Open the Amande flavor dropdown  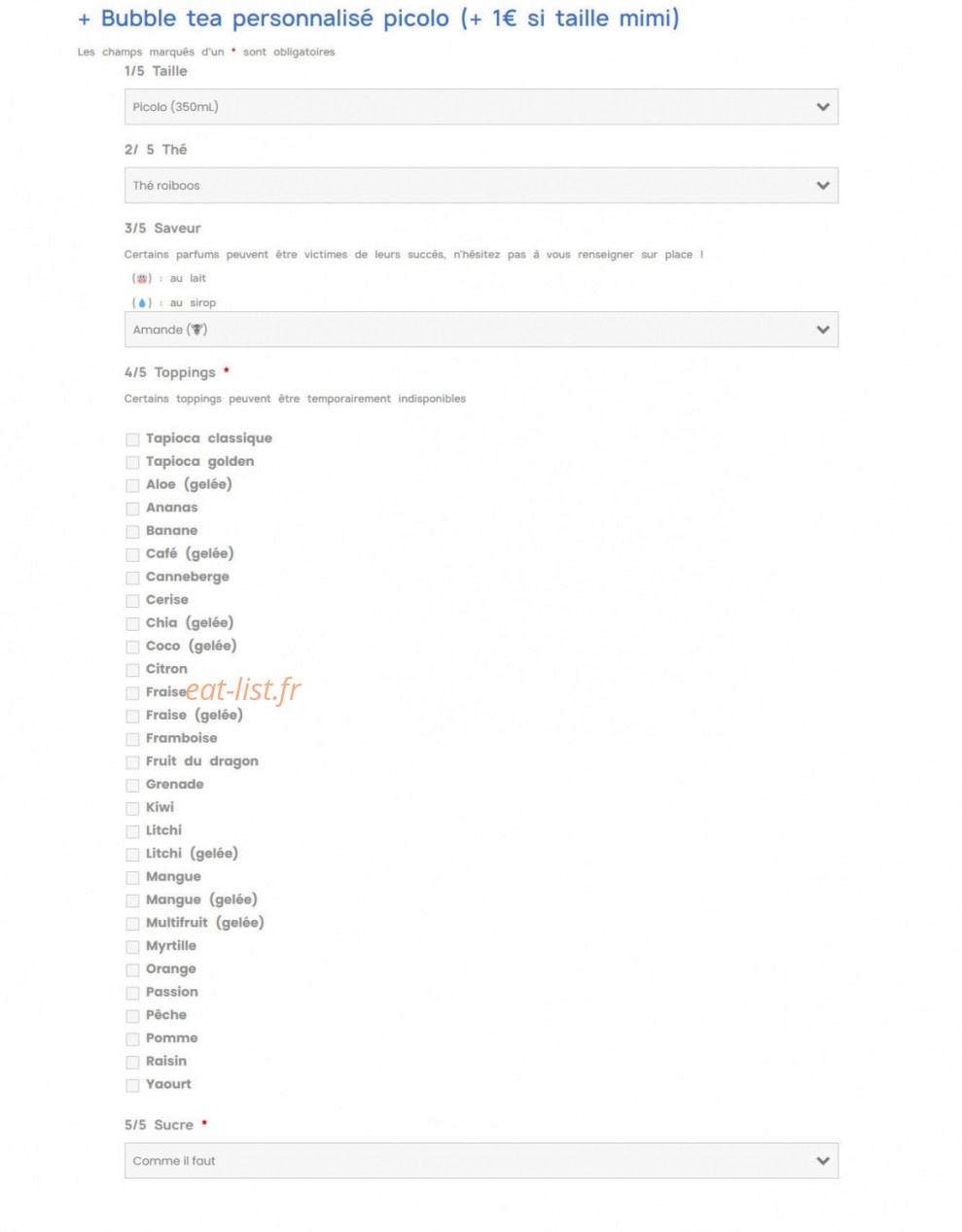coord(481,330)
